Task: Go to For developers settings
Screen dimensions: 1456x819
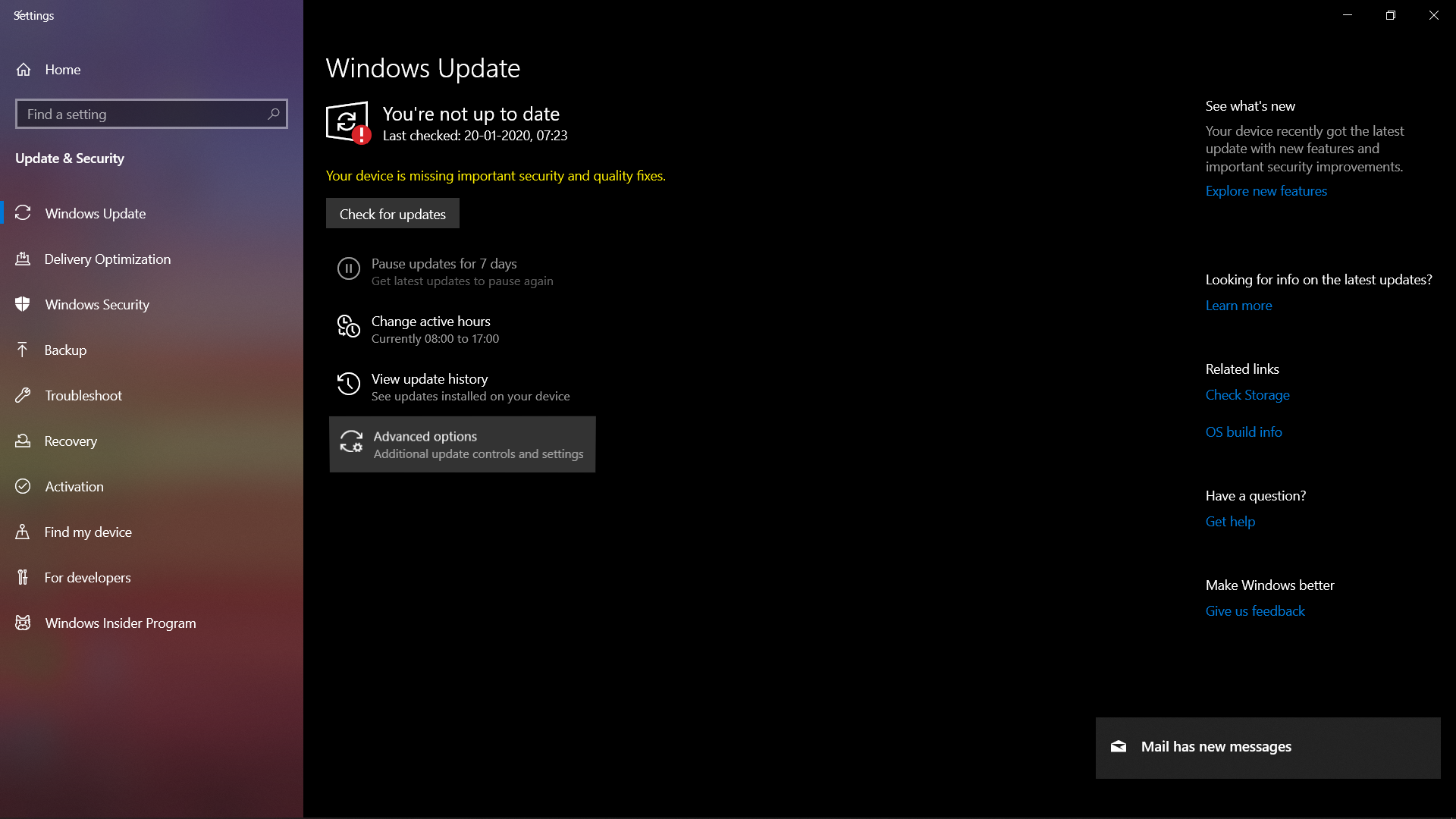Action: [x=152, y=577]
